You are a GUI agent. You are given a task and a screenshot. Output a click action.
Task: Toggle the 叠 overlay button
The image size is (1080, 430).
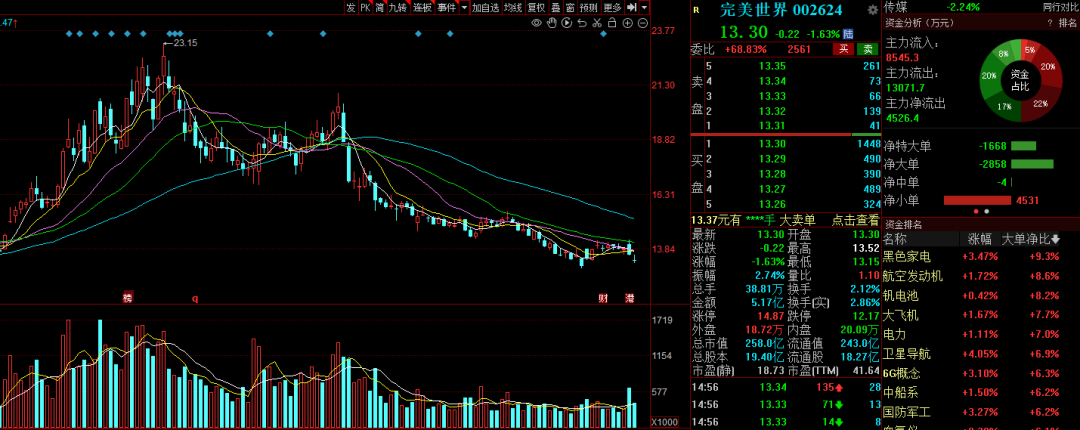(x=555, y=8)
